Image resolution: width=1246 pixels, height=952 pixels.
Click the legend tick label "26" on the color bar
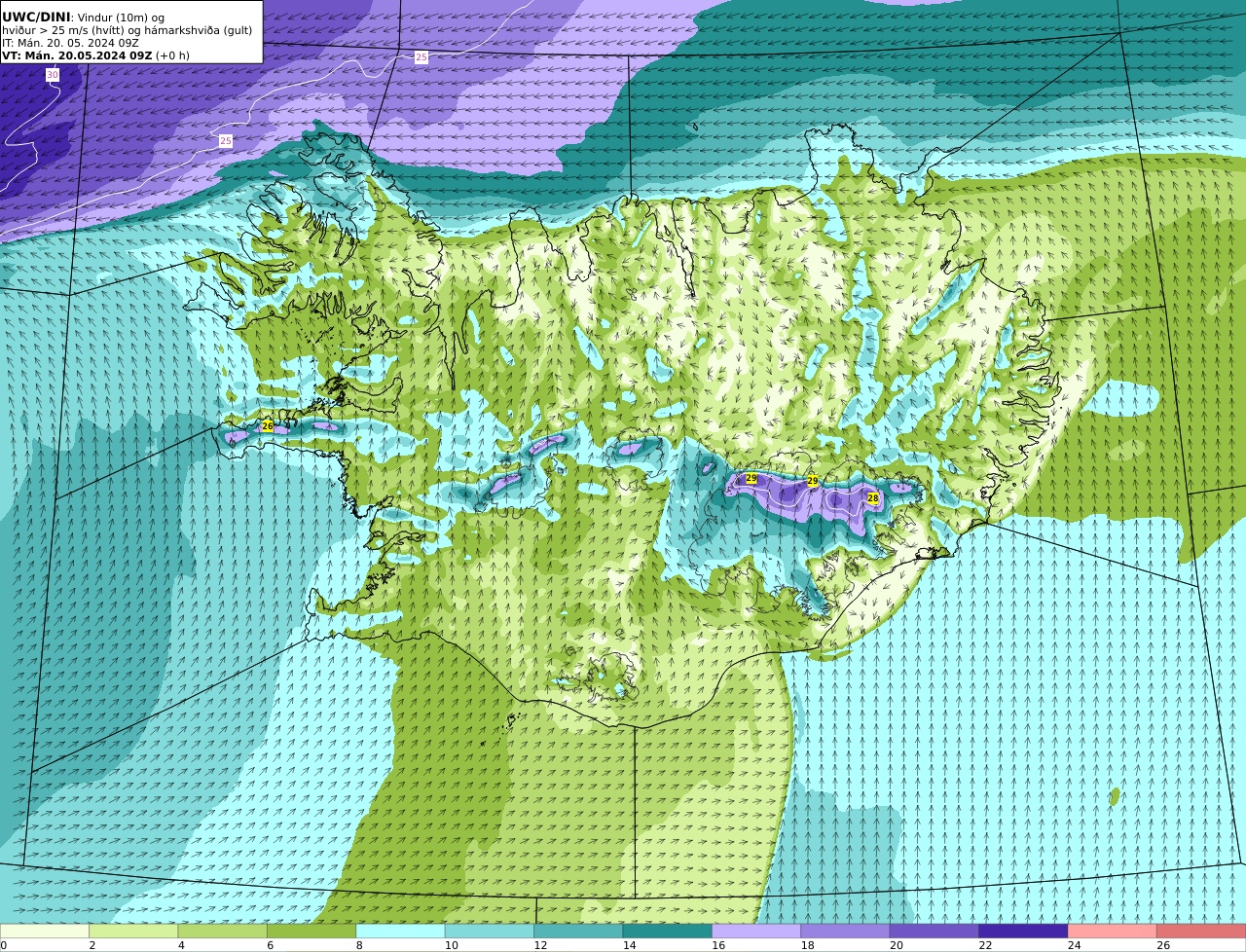[x=1163, y=945]
